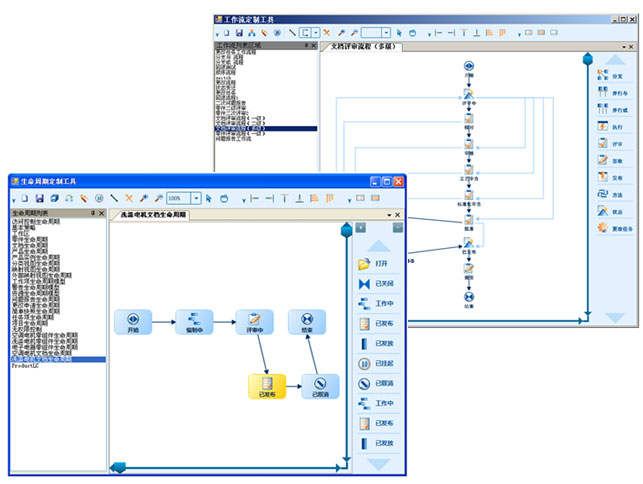Select the yellow 已发布 node on canvas
643x484 pixels.
click(266, 385)
